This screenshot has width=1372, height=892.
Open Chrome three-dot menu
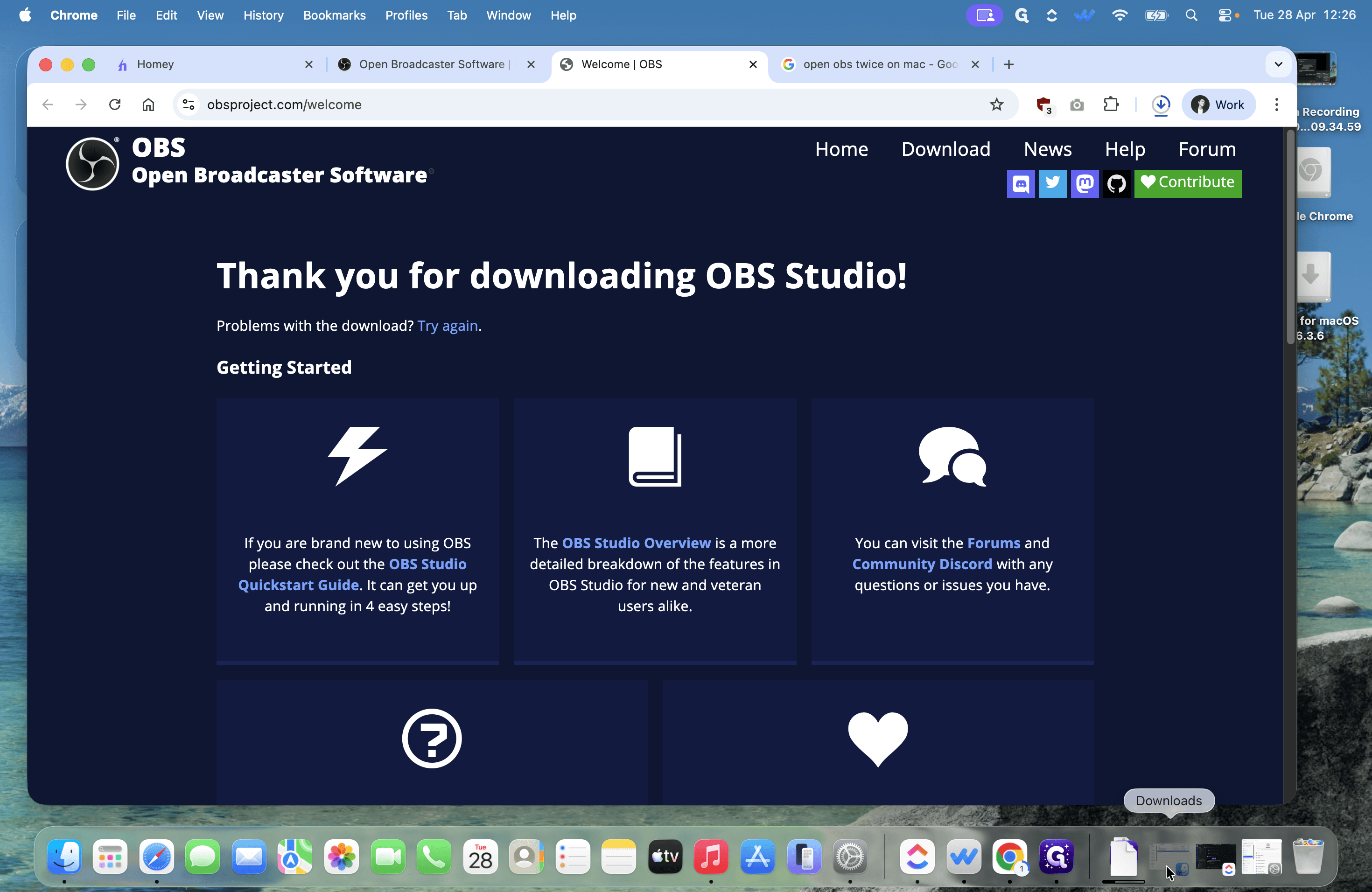point(1276,105)
